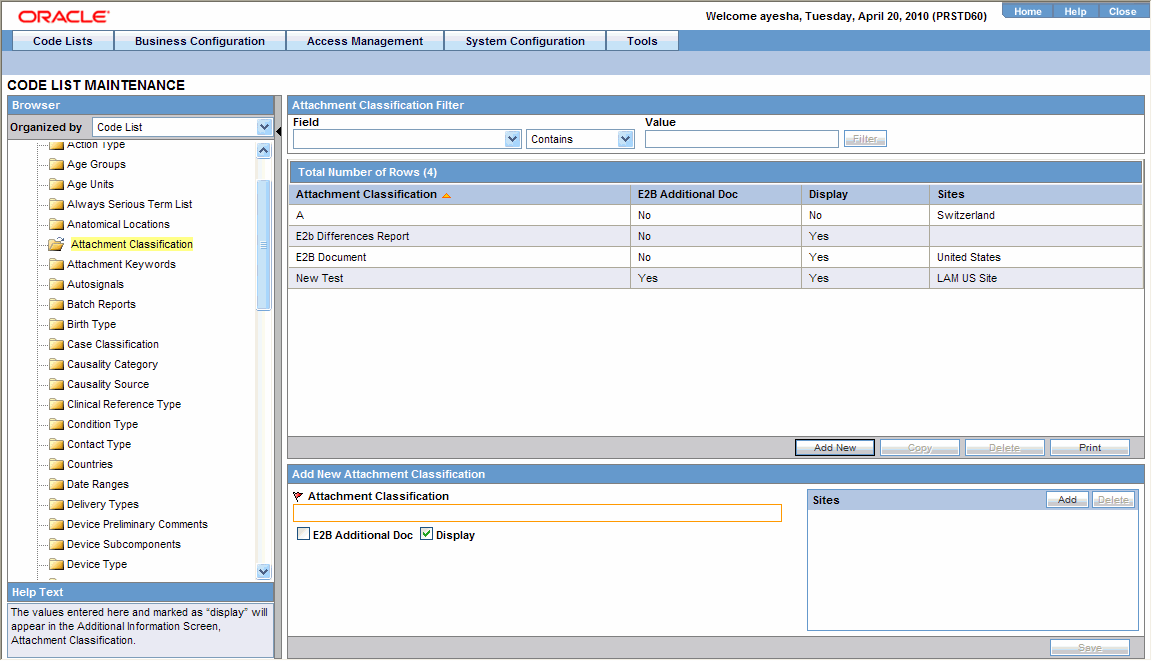Click the browser tree scrollbar thumb
This screenshot has height=661, width=1152.
(264, 245)
